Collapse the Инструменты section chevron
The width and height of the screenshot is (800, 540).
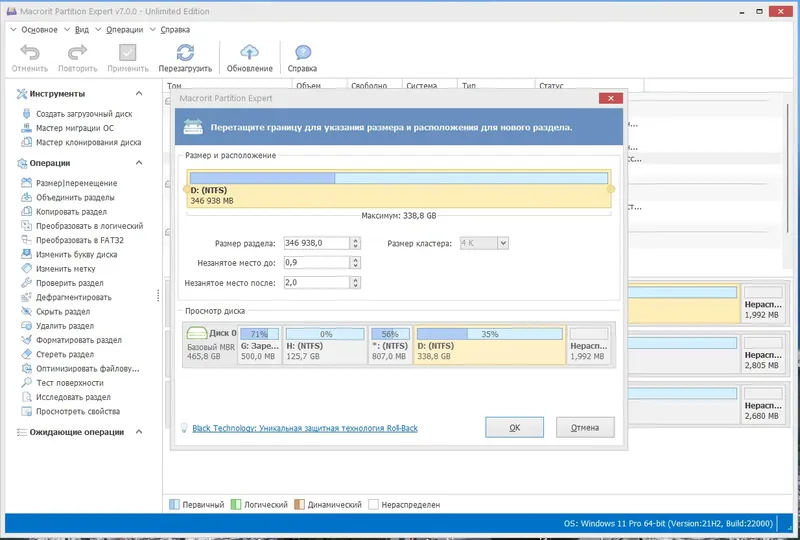[139, 93]
